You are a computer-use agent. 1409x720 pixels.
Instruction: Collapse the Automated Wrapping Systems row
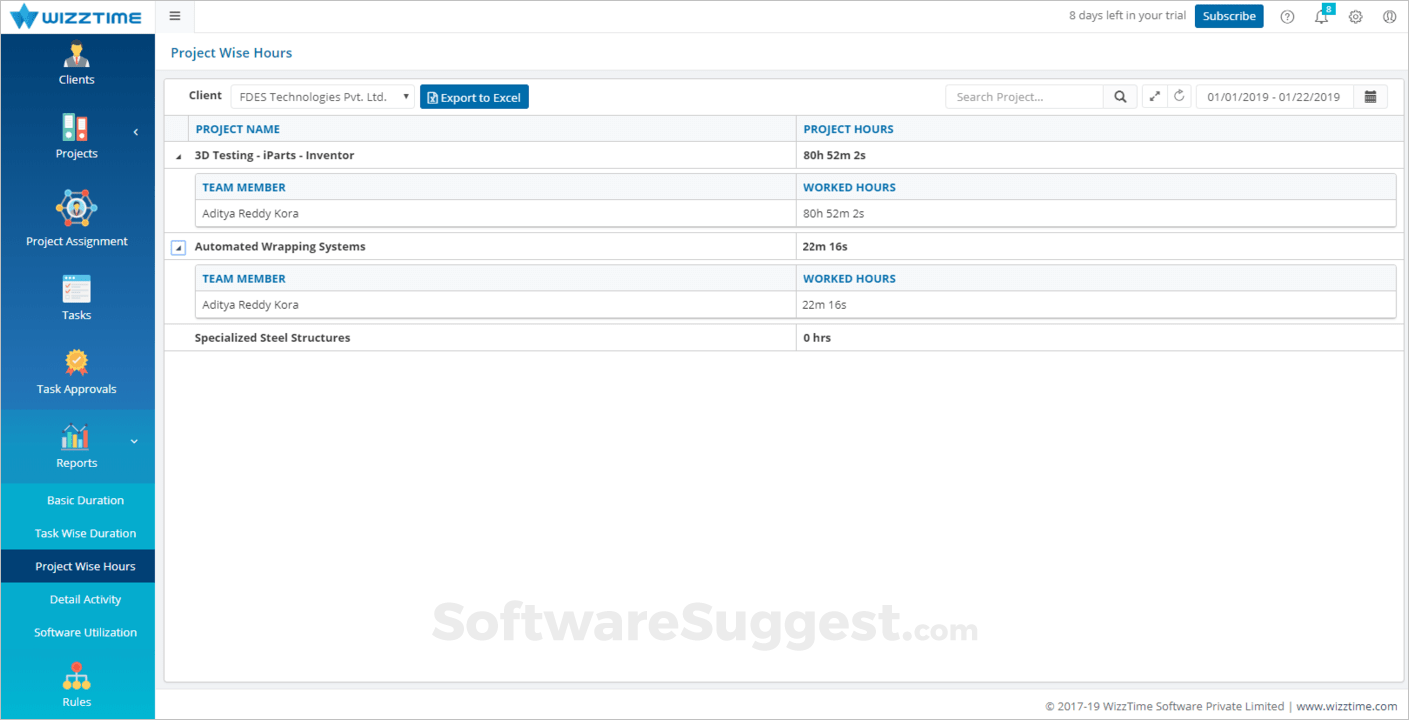(178, 247)
